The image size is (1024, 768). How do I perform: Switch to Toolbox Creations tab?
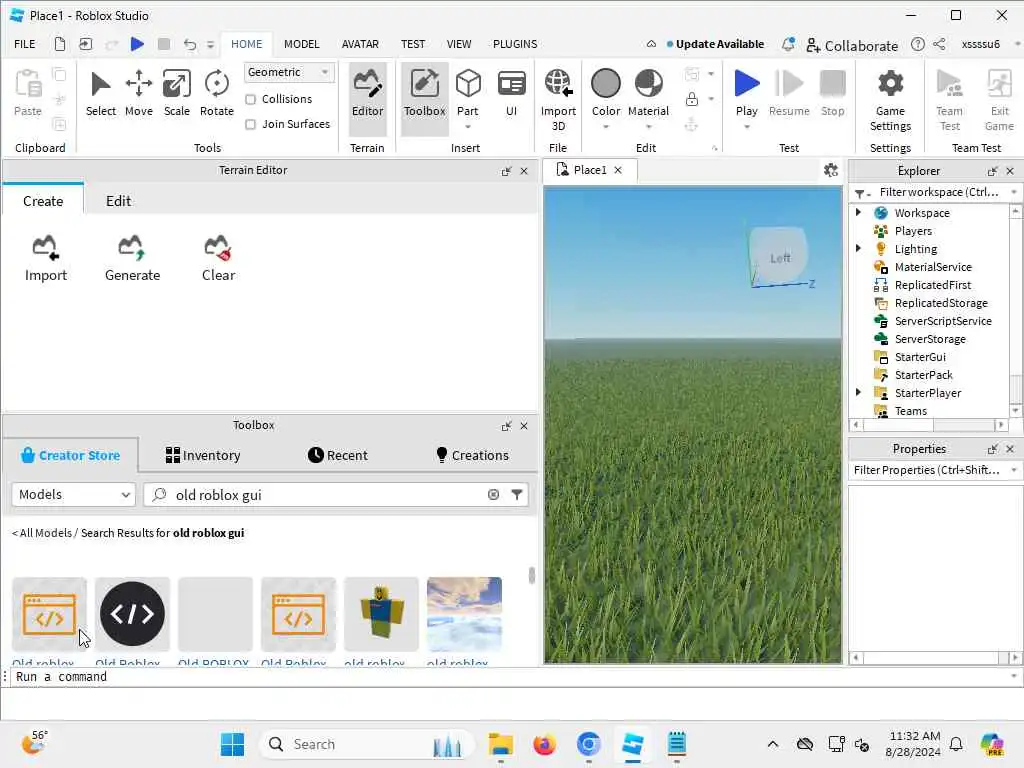[x=472, y=455]
